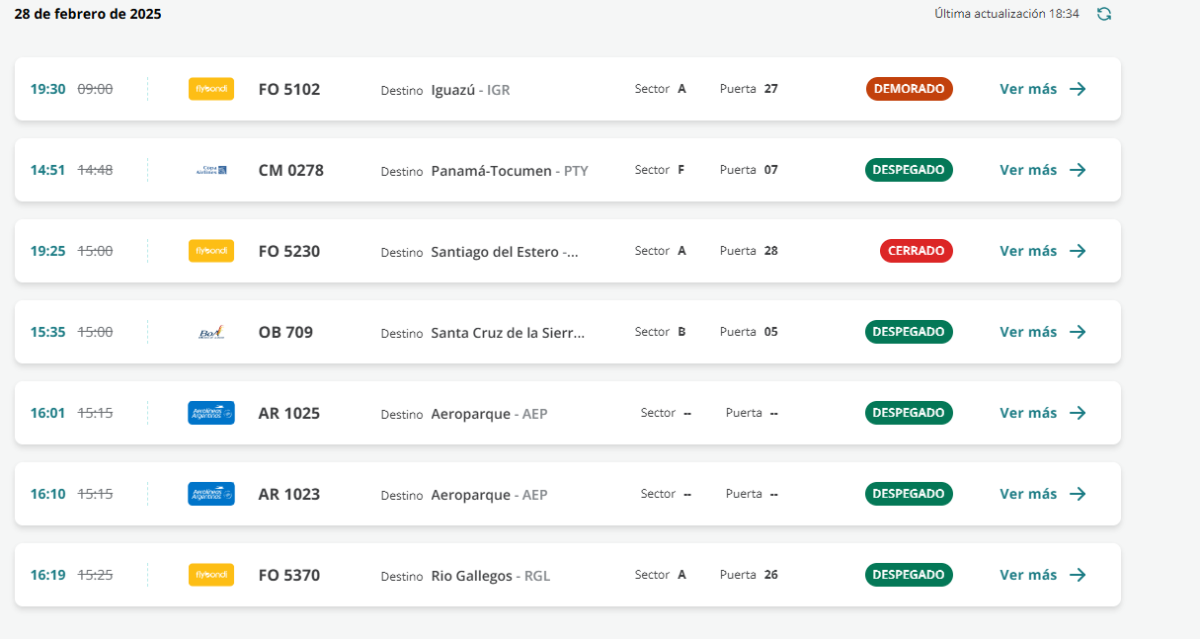This screenshot has height=639, width=1200.
Task: Click Aerolíneas Argentinas logo for AR 1023
Action: 211,494
